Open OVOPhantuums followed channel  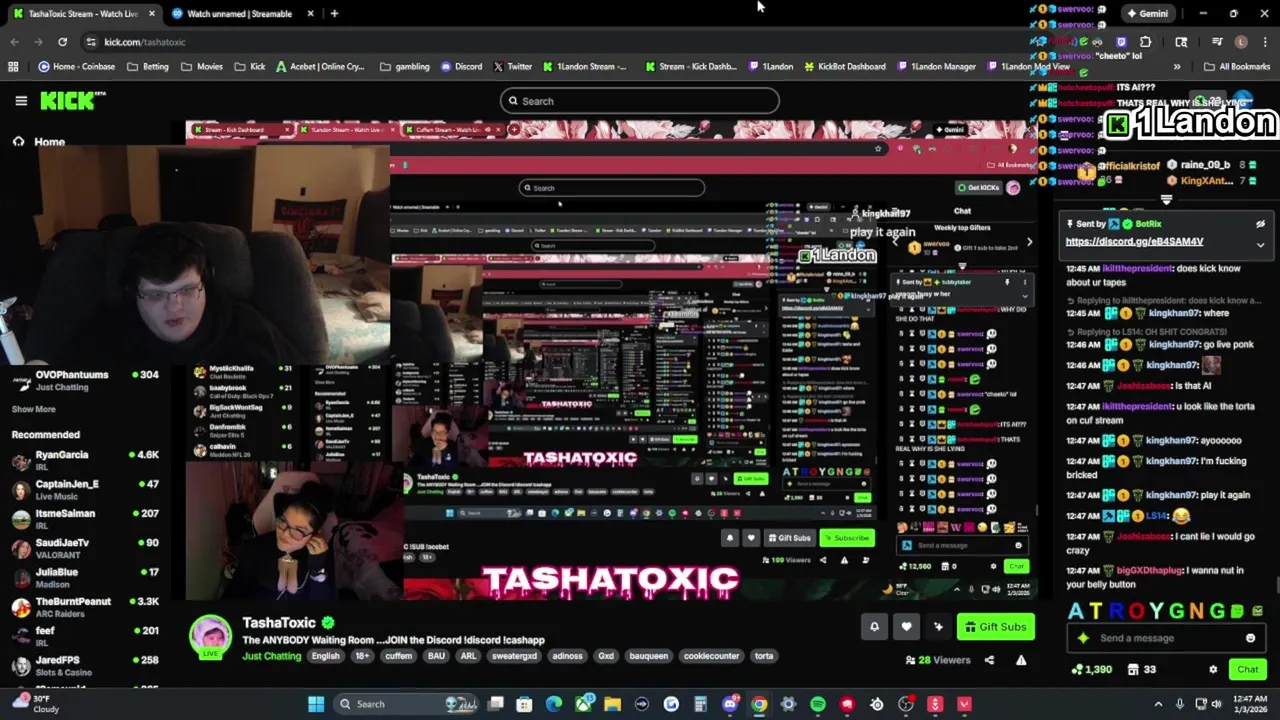85,381
